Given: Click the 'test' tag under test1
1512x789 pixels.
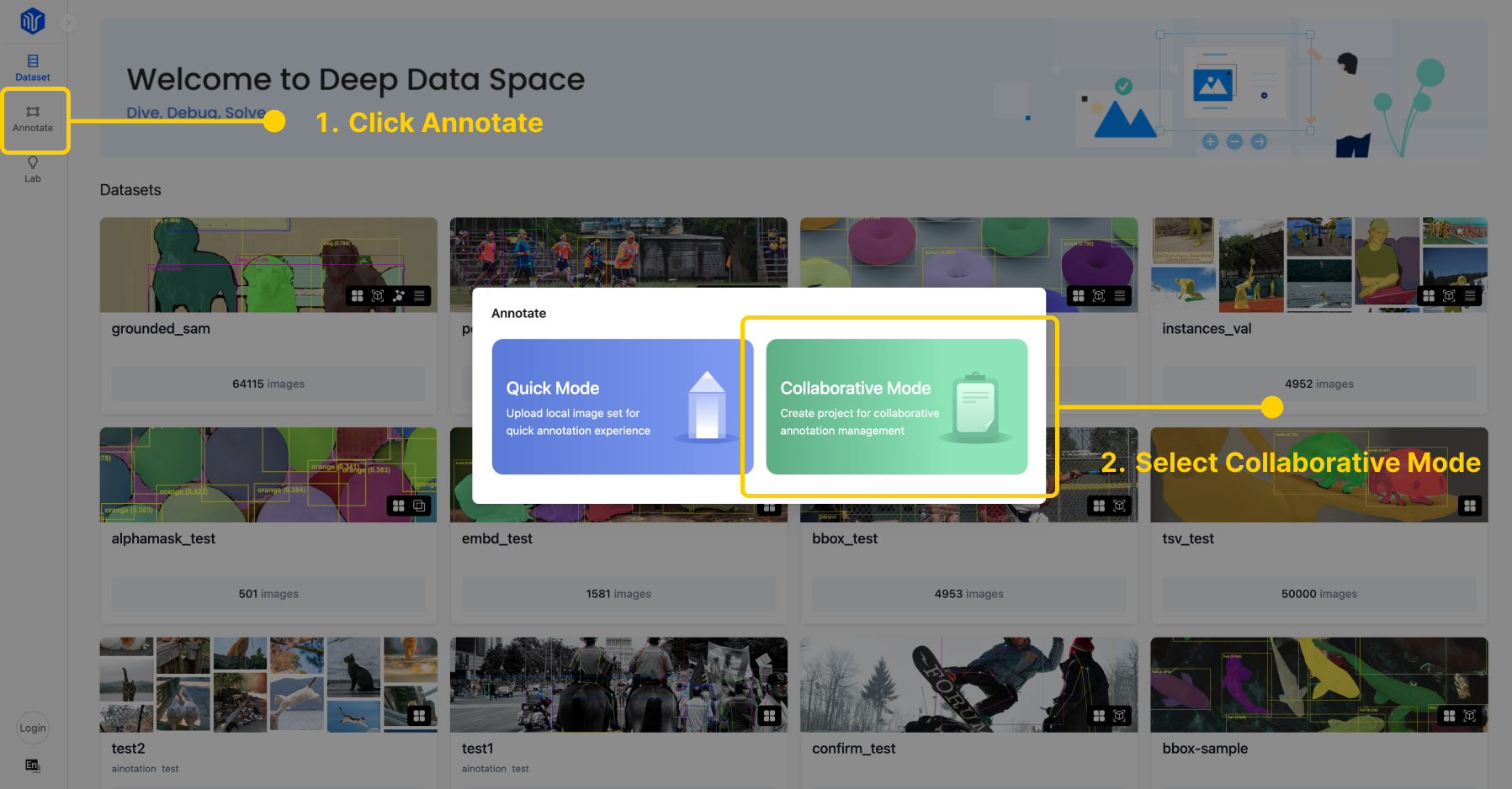Looking at the screenshot, I should pyautogui.click(x=520, y=769).
